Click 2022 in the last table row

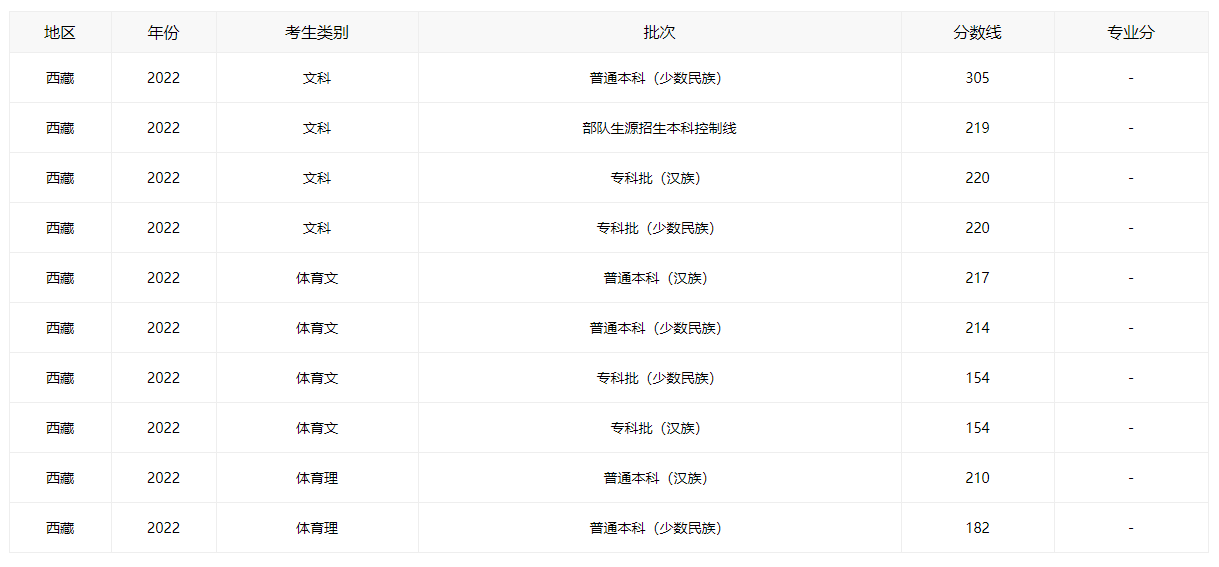click(x=163, y=528)
